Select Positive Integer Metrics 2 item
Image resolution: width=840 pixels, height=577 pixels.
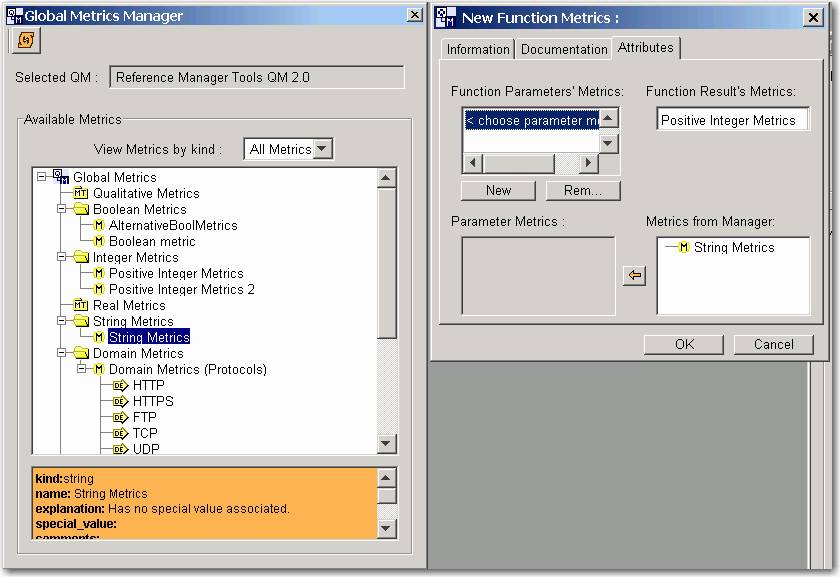(x=181, y=289)
